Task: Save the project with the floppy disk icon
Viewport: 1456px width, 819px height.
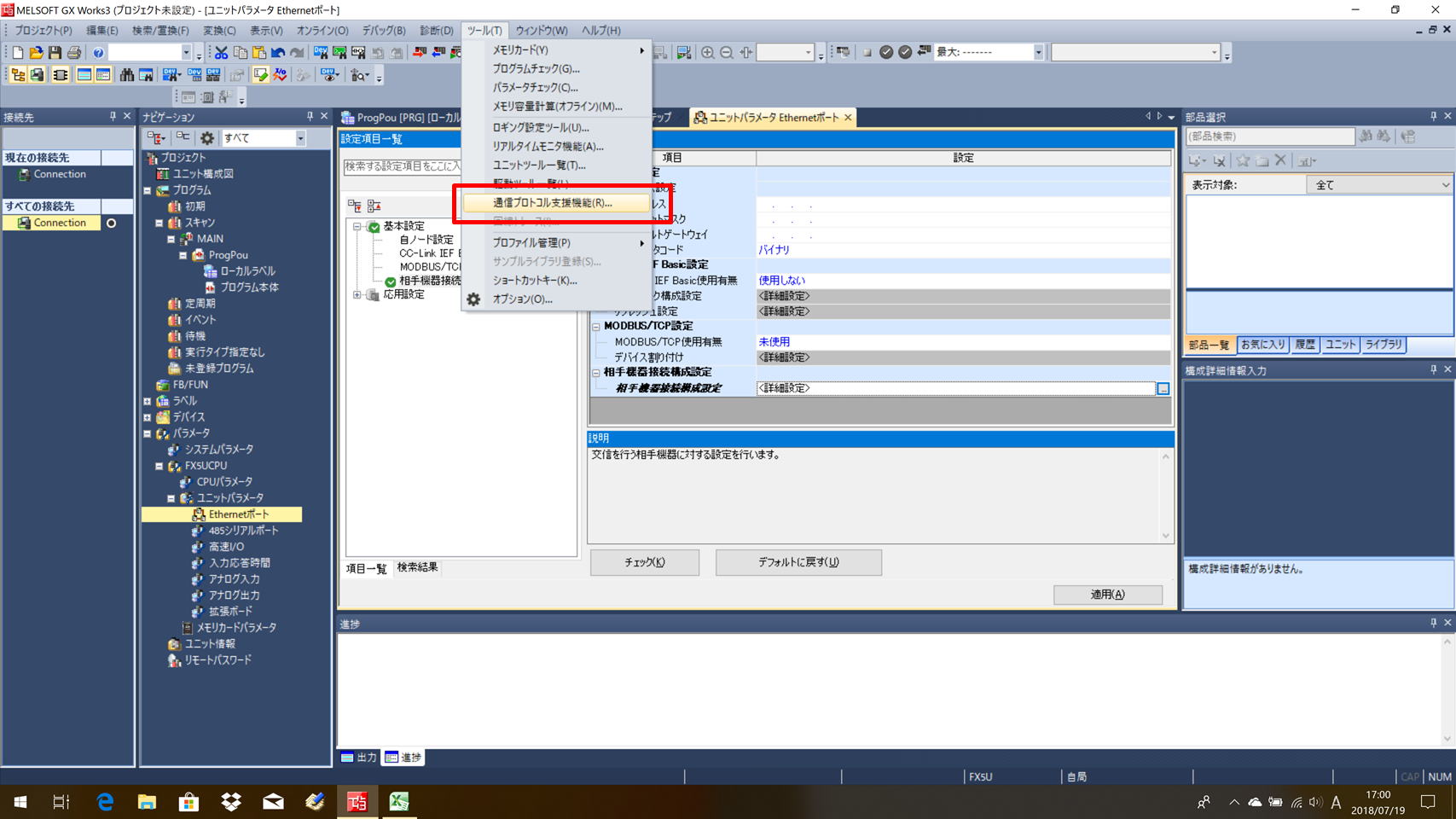Action: click(55, 53)
